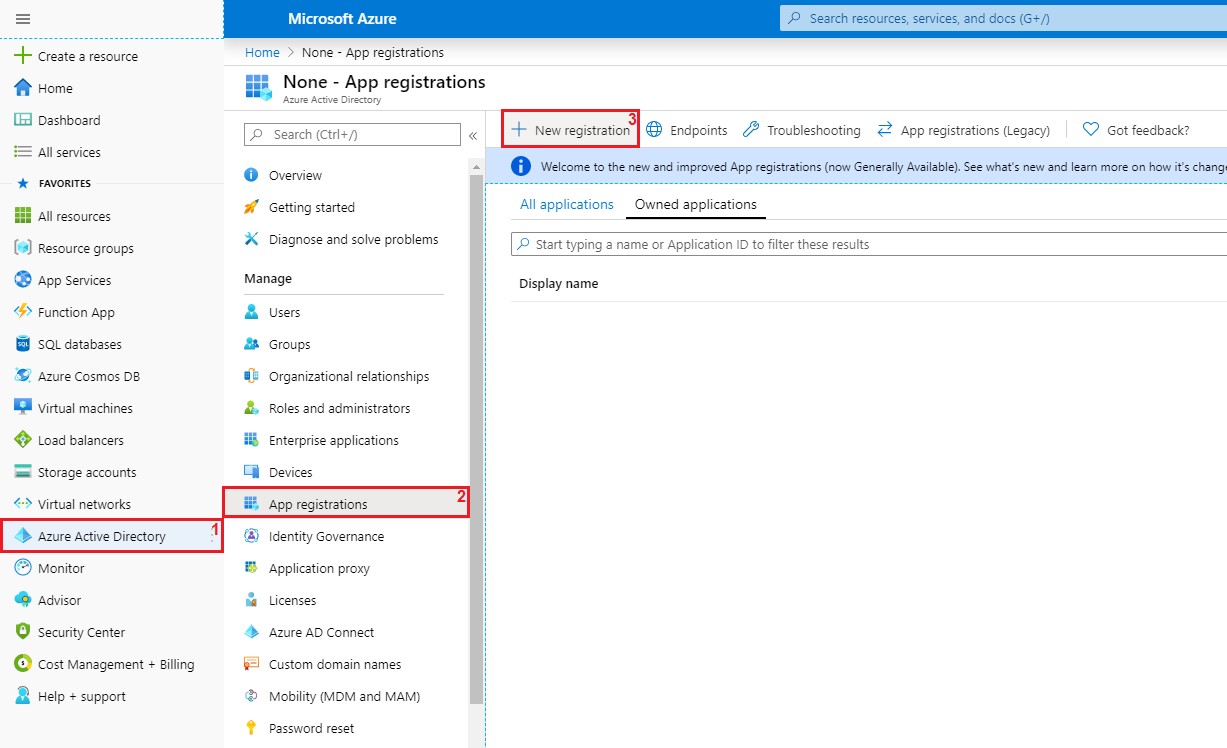Switch to the All applications tab
This screenshot has width=1227, height=748.
pyautogui.click(x=567, y=204)
